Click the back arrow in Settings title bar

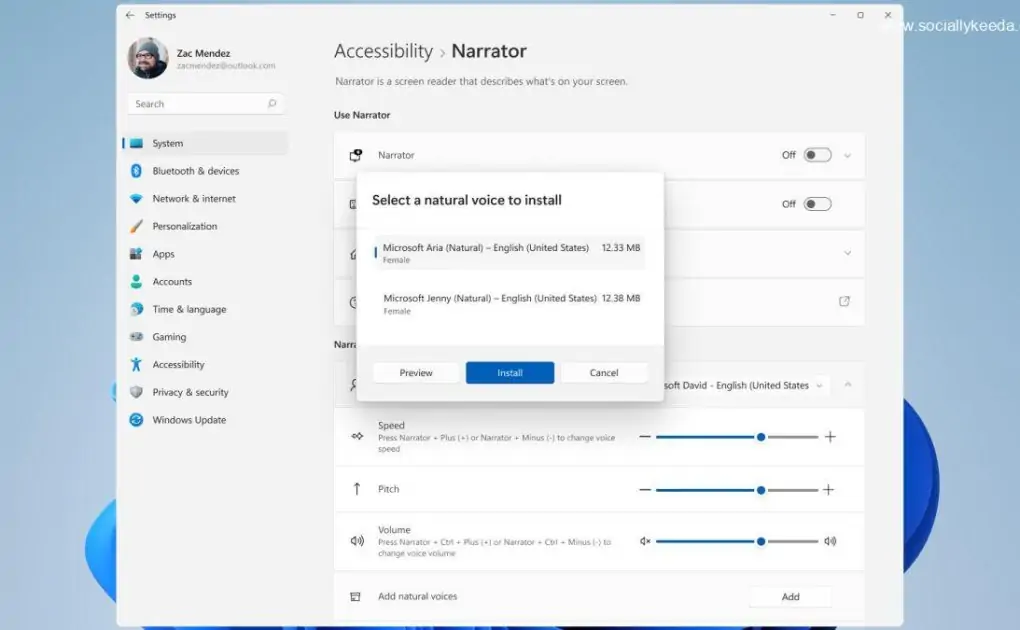coord(130,15)
